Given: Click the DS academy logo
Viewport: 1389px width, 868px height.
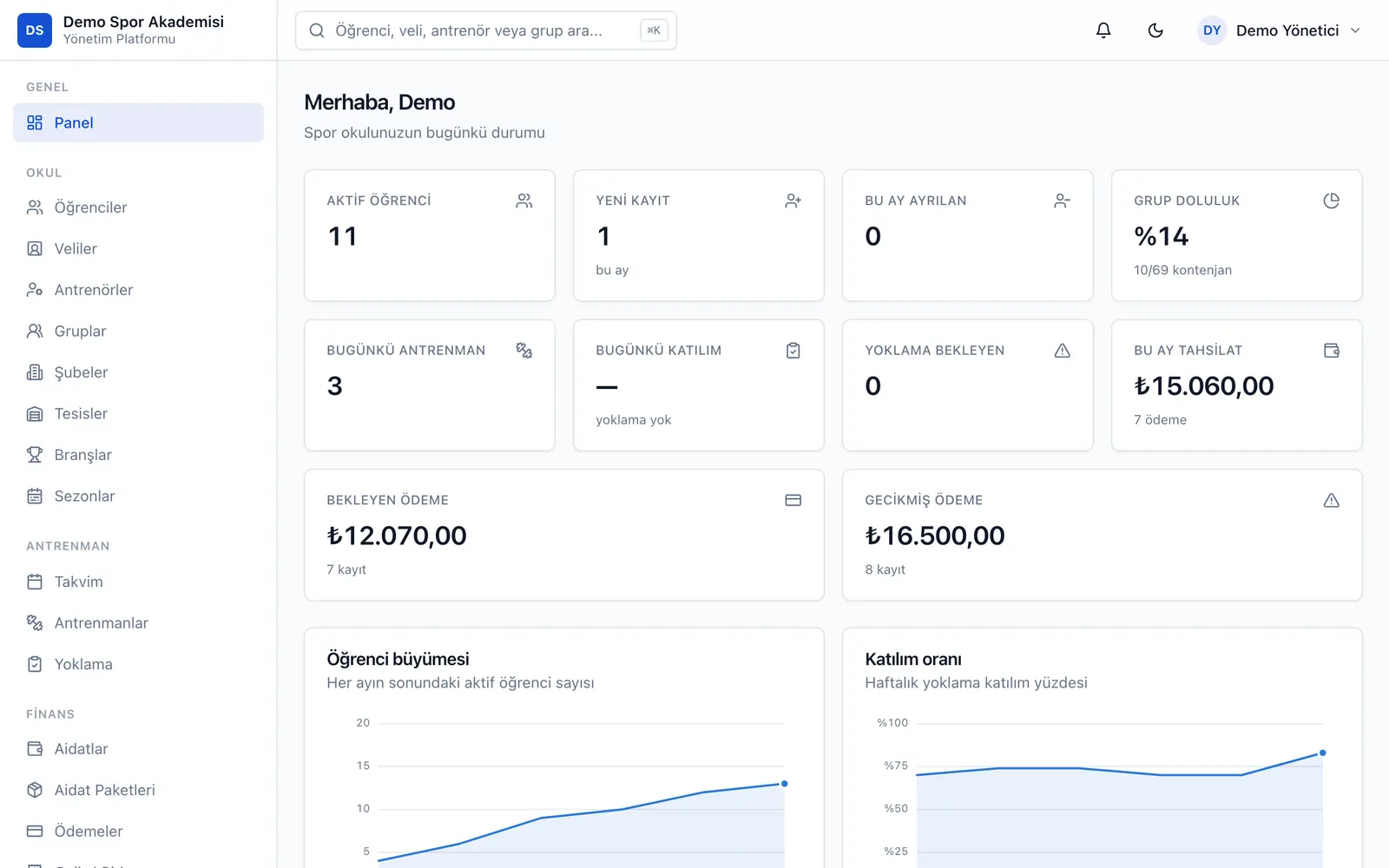Looking at the screenshot, I should click(35, 30).
